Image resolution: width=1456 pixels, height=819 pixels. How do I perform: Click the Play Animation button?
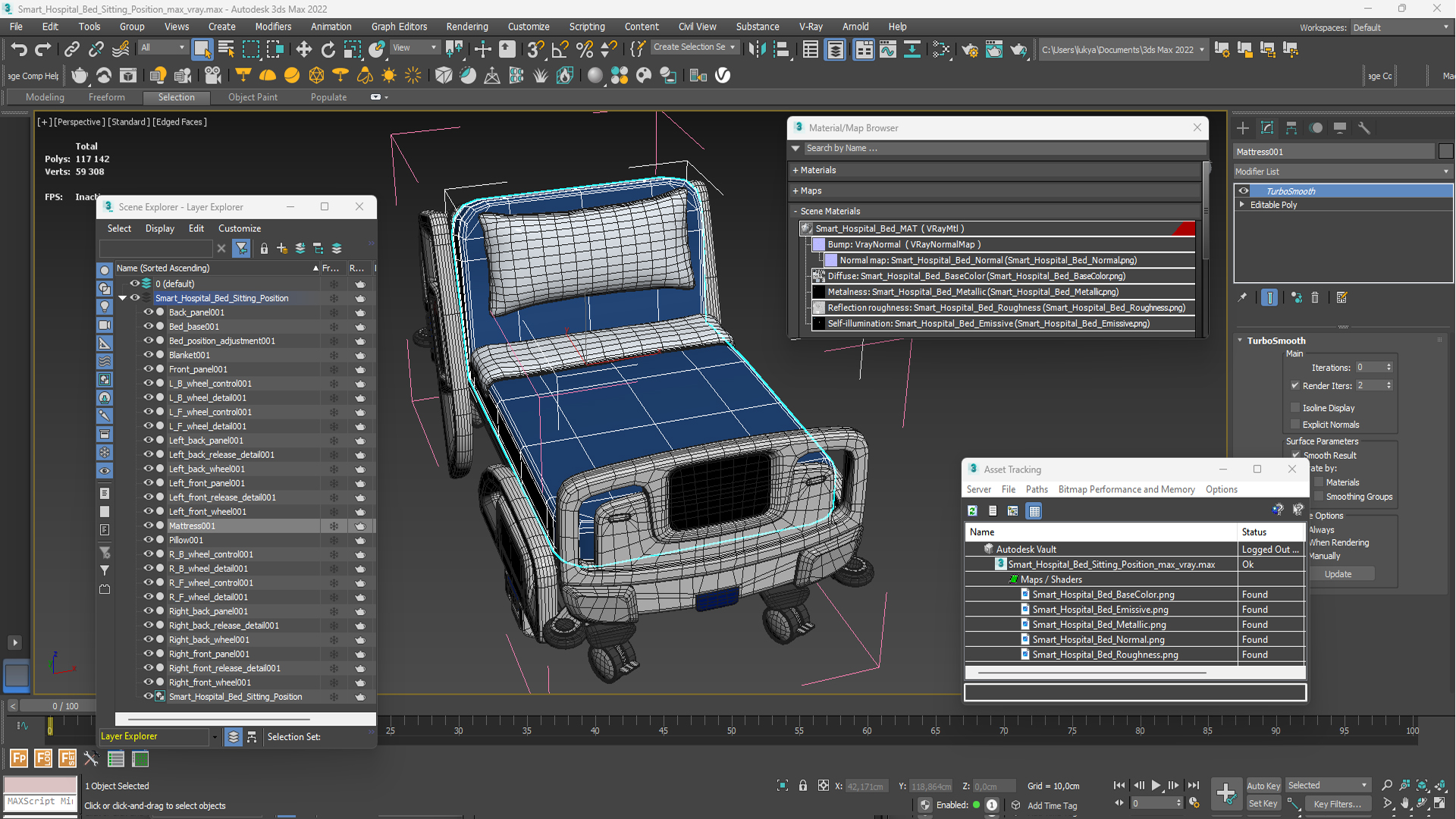pos(1156,786)
